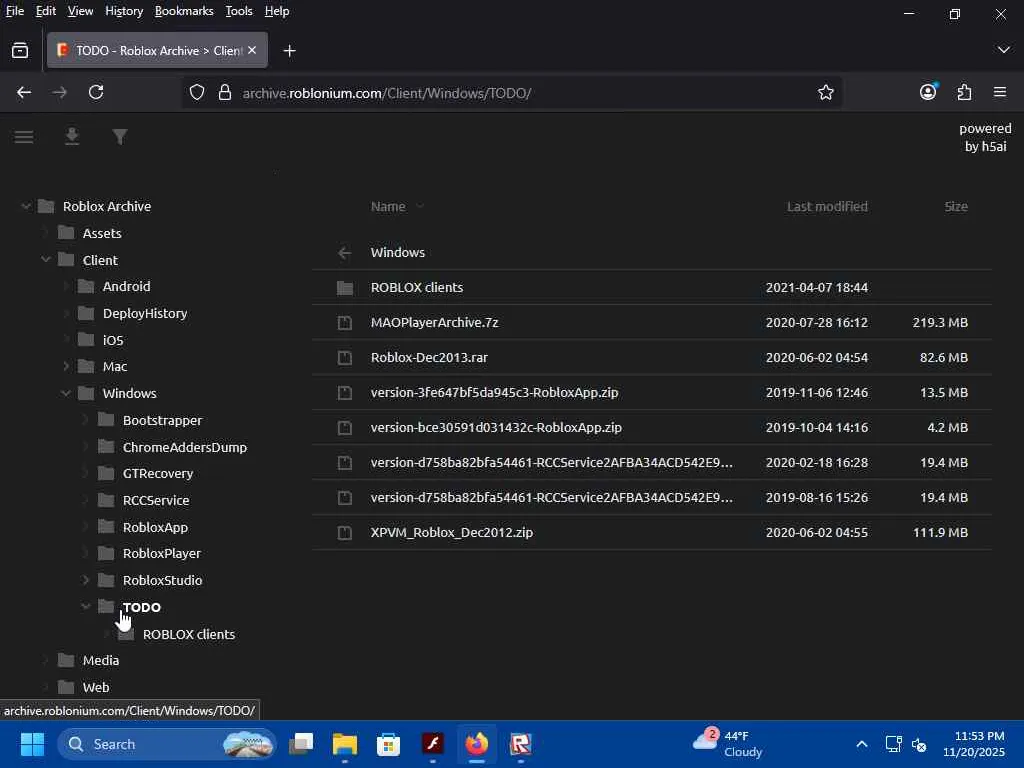Image resolution: width=1024 pixels, height=768 pixels.
Task: Collapse the Roblox Archive tree root
Action: coord(25,206)
